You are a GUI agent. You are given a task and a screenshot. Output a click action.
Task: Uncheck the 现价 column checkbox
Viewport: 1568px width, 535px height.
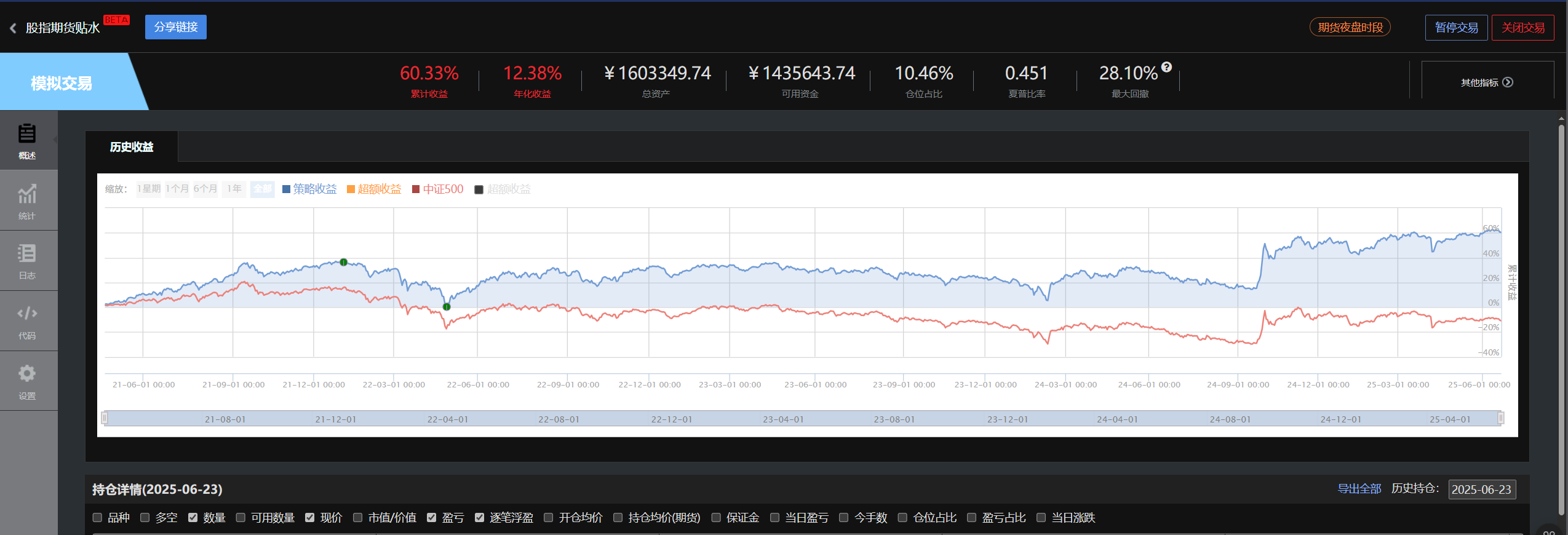pyautogui.click(x=310, y=518)
